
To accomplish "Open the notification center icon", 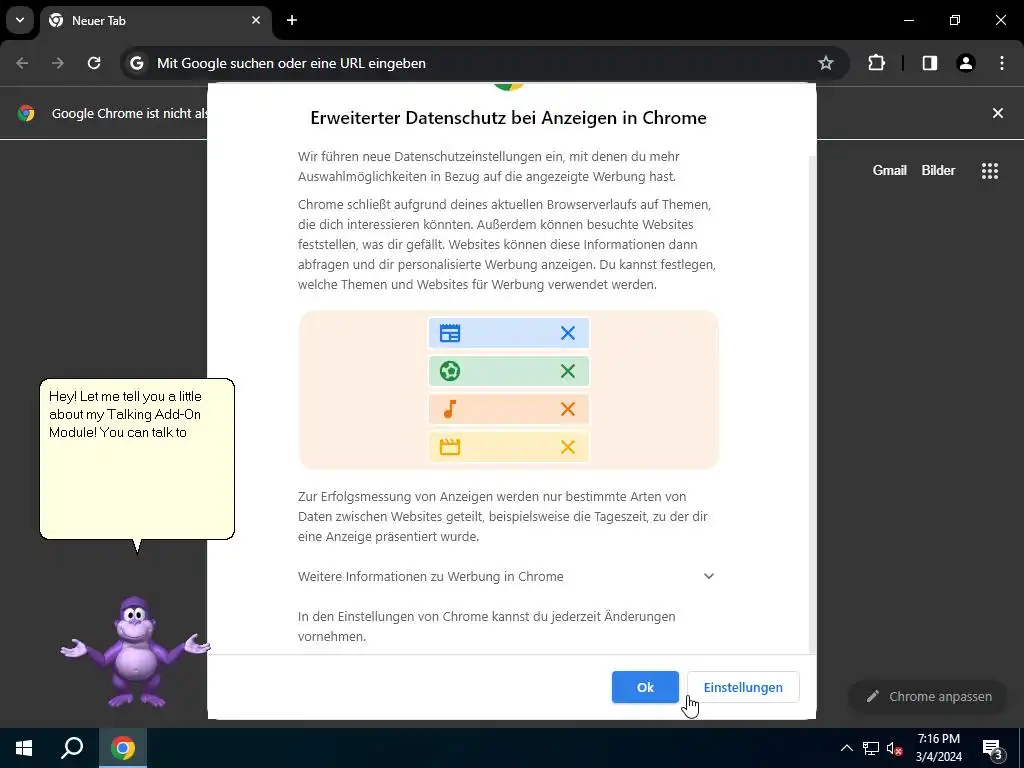I will pos(992,748).
